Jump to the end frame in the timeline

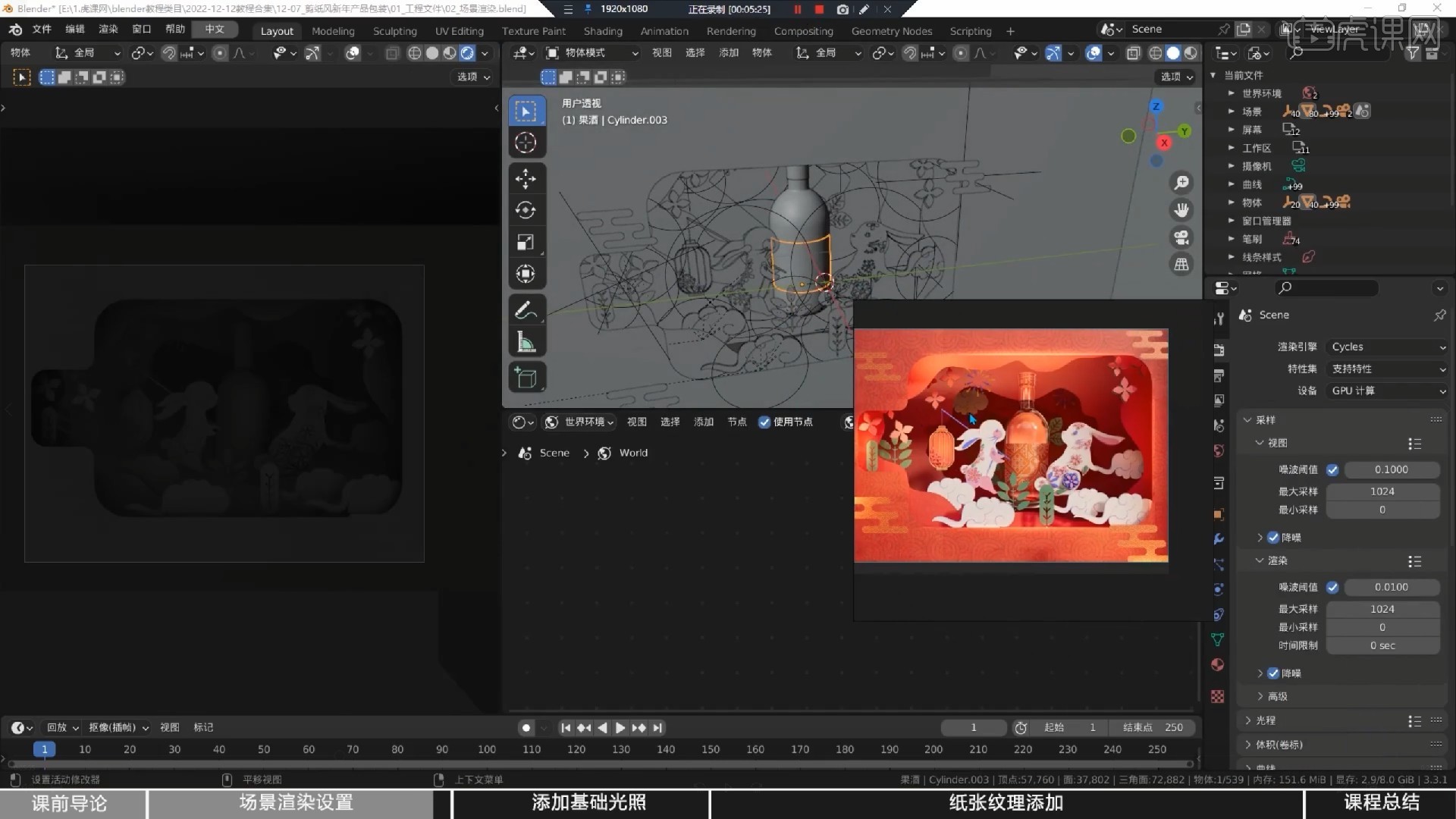click(657, 728)
